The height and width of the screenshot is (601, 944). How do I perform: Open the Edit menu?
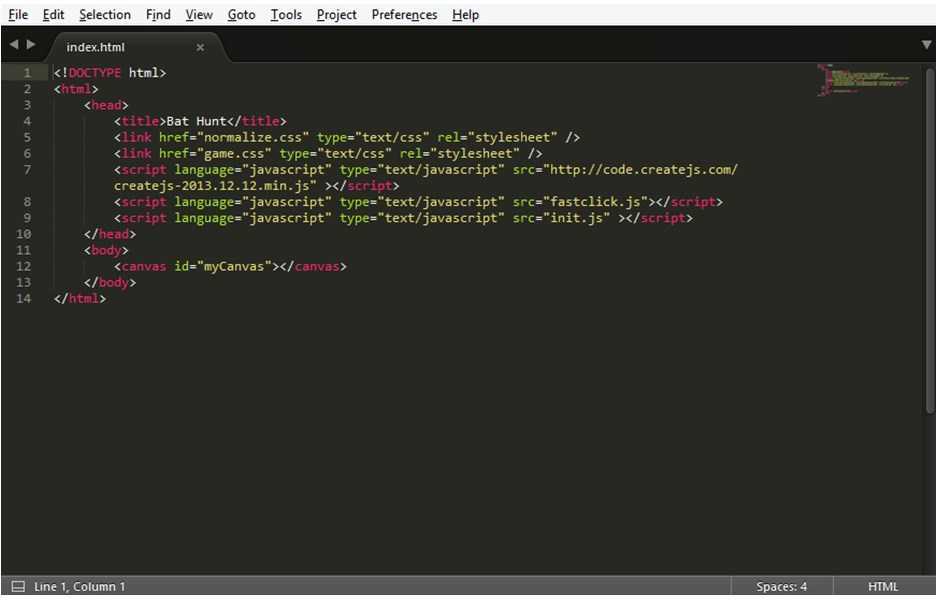(53, 14)
